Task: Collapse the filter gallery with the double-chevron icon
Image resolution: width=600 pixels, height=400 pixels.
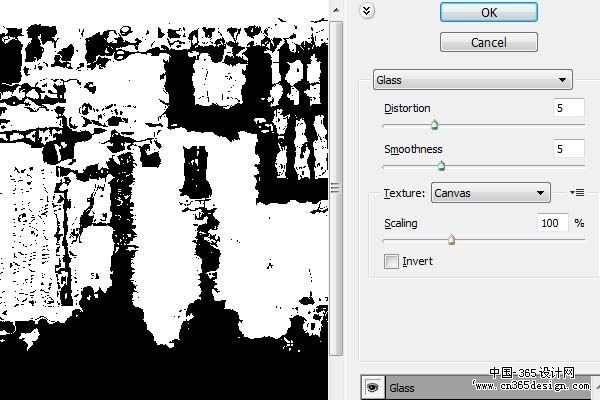Action: pyautogui.click(x=367, y=11)
